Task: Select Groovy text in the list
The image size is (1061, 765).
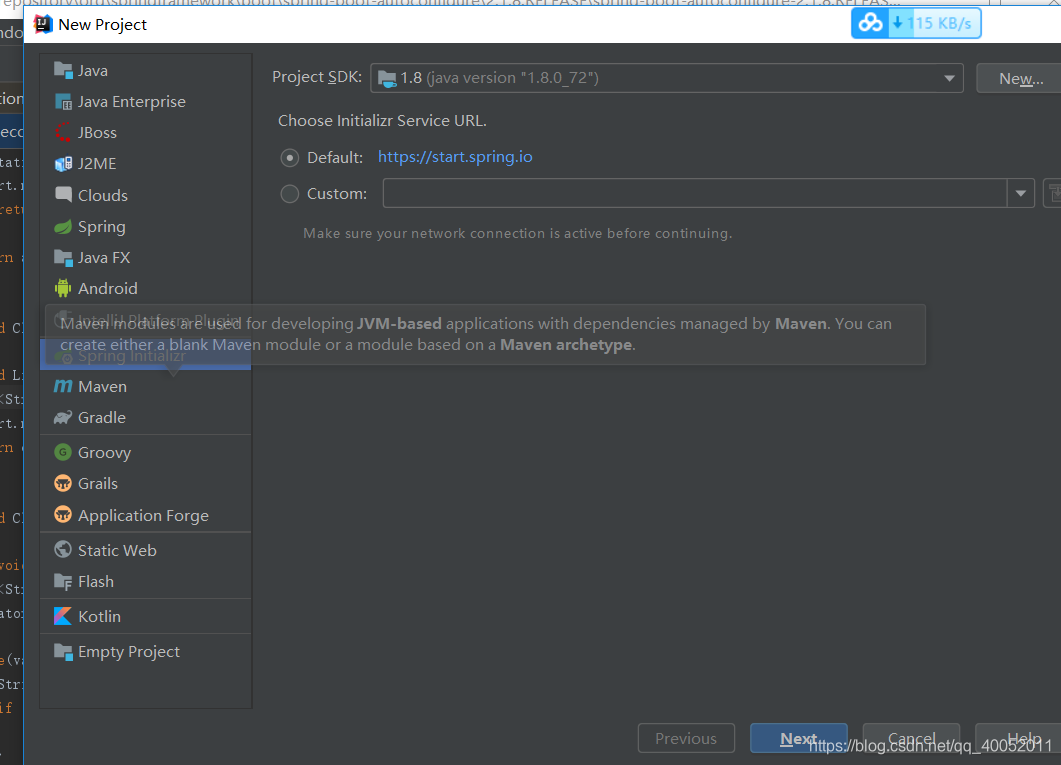Action: pos(104,452)
